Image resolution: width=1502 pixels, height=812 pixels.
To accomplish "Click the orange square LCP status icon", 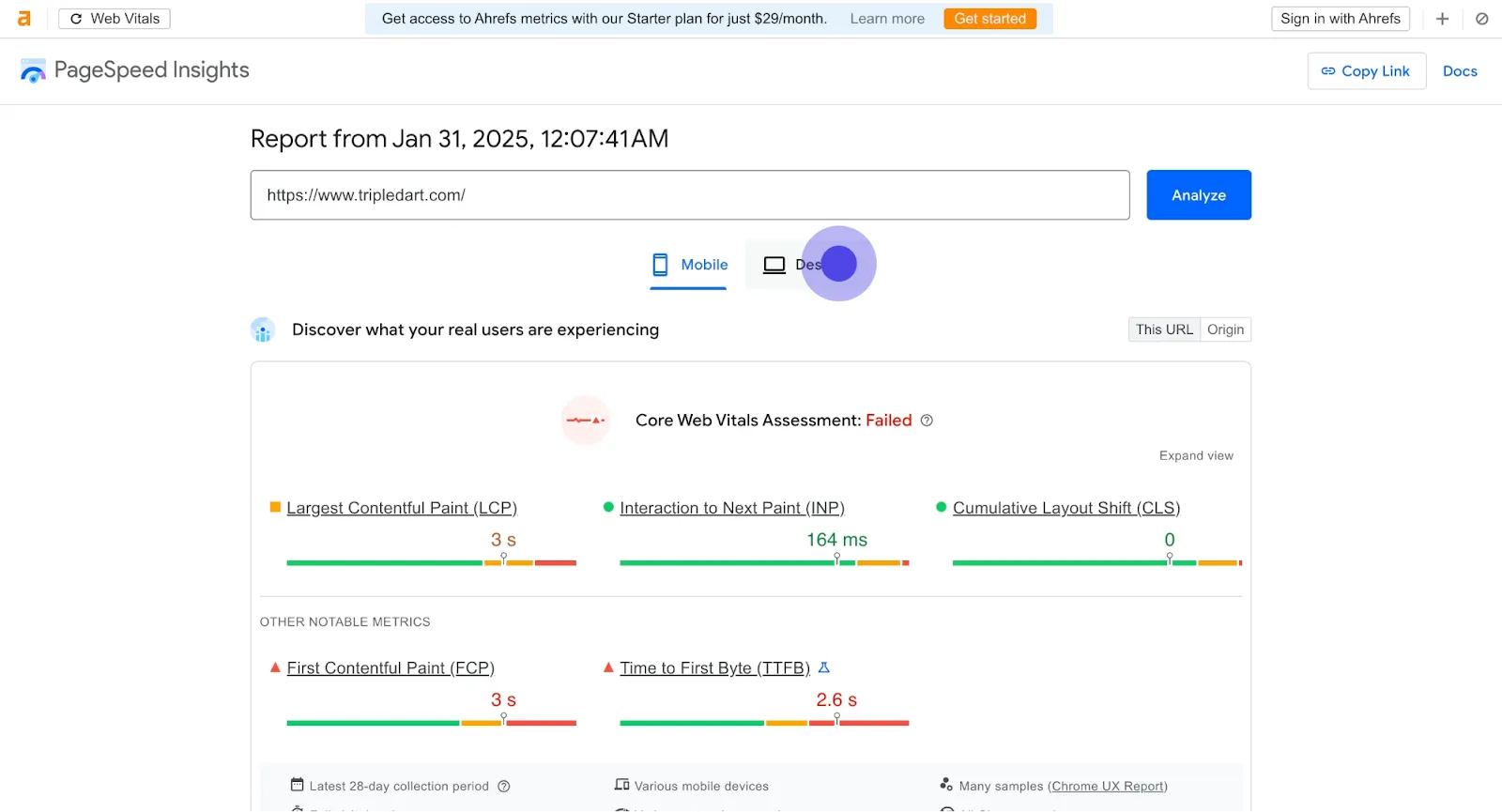I will click(275, 507).
